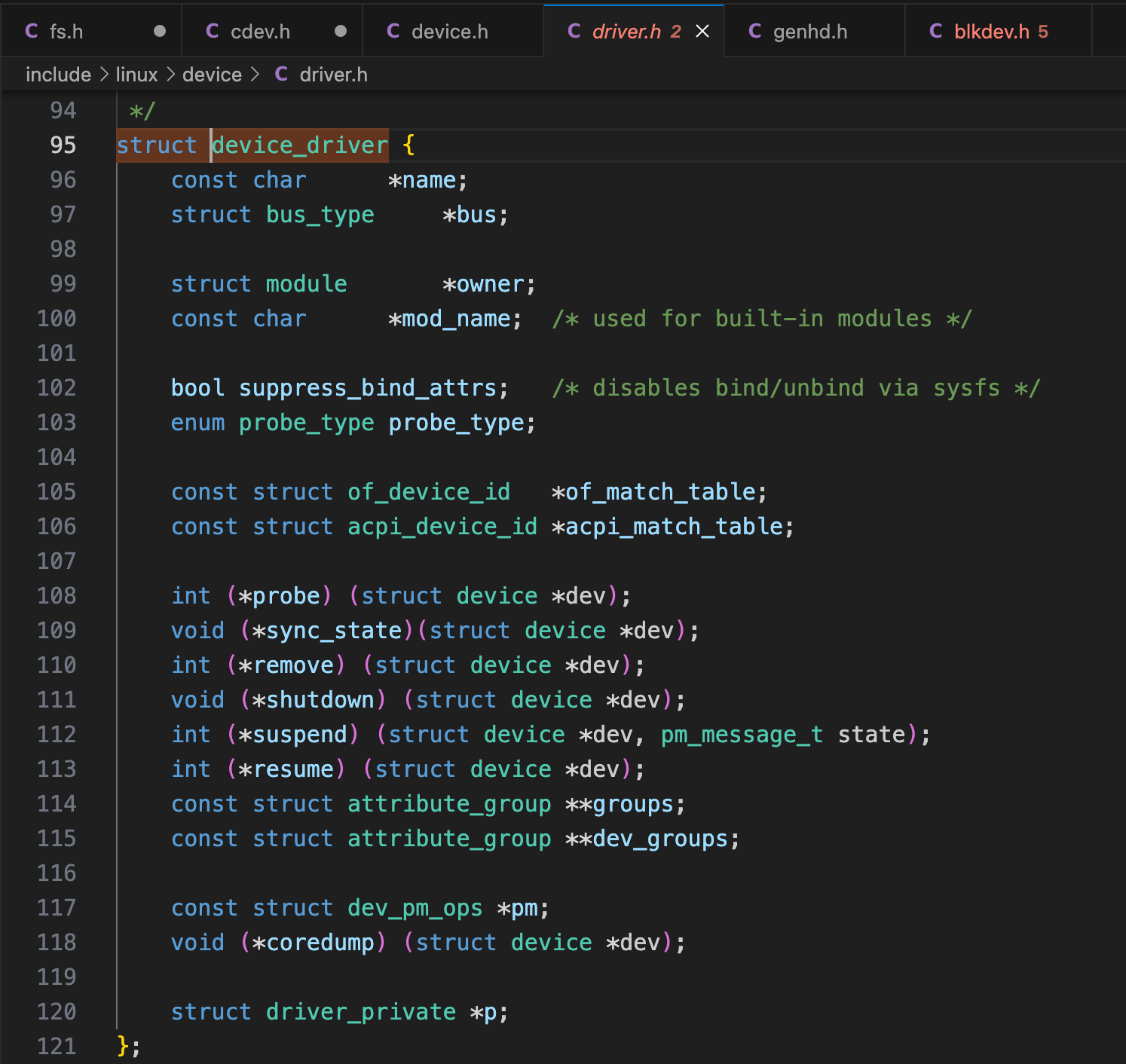Viewport: 1126px width, 1064px height.
Task: Click the **dev_groups member
Action: 647,839
